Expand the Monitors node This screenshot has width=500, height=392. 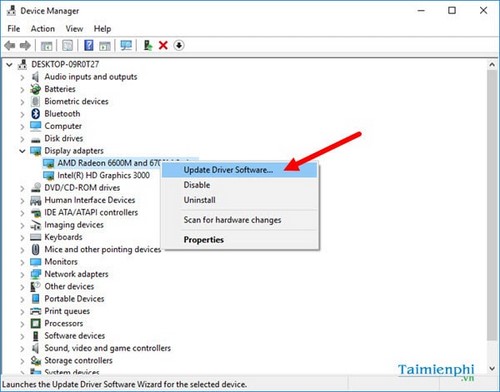22,262
